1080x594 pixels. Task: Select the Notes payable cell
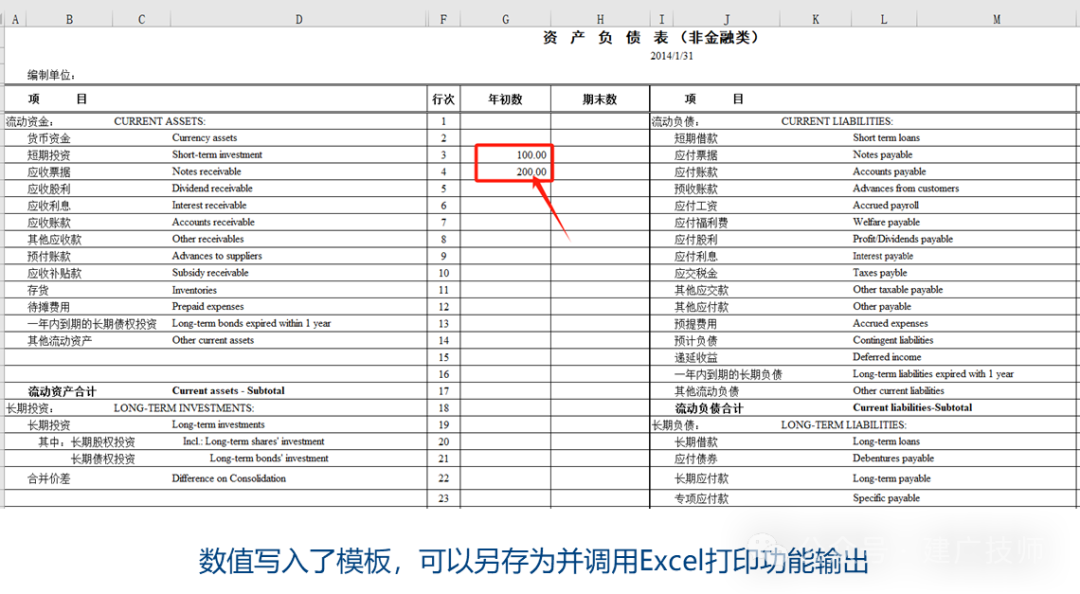coord(882,154)
